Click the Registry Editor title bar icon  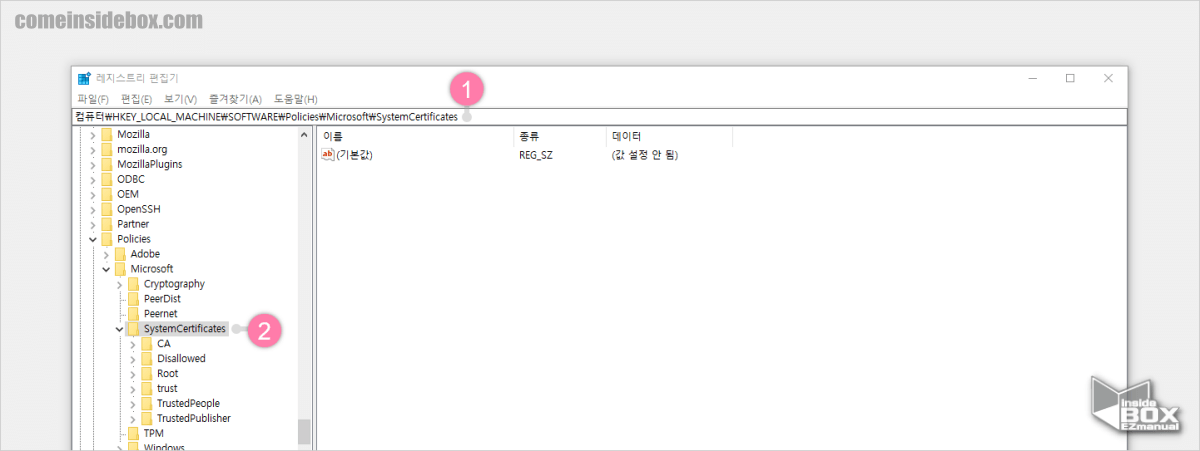[x=84, y=77]
